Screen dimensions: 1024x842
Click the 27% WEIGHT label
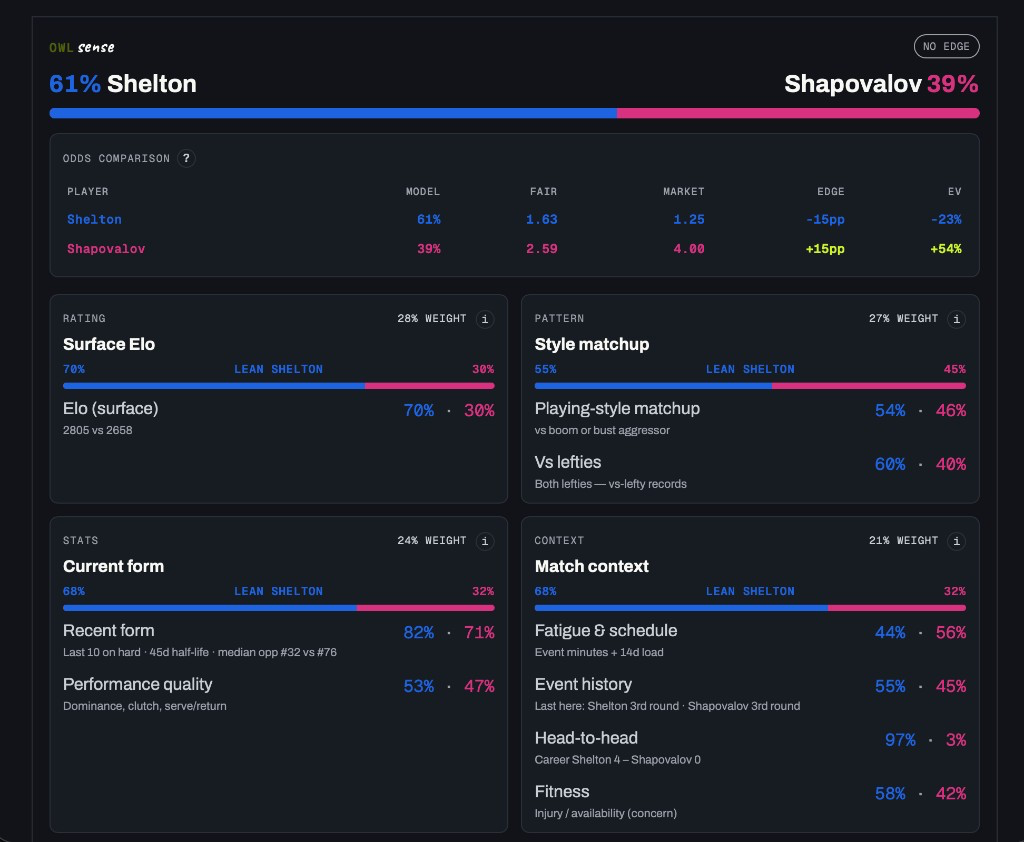903,318
